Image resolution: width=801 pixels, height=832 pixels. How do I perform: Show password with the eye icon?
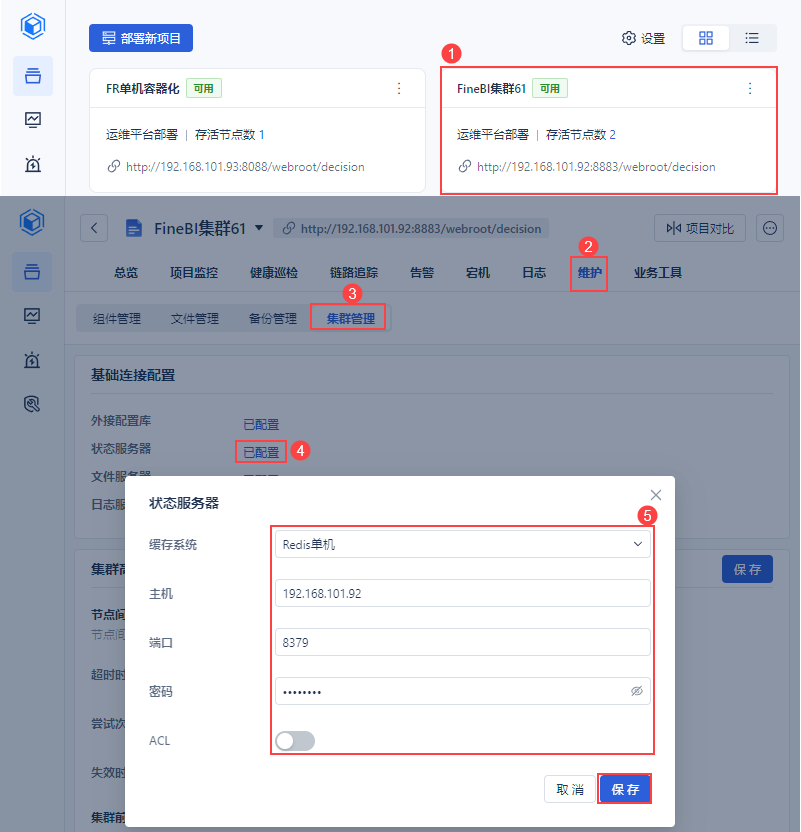click(x=637, y=691)
